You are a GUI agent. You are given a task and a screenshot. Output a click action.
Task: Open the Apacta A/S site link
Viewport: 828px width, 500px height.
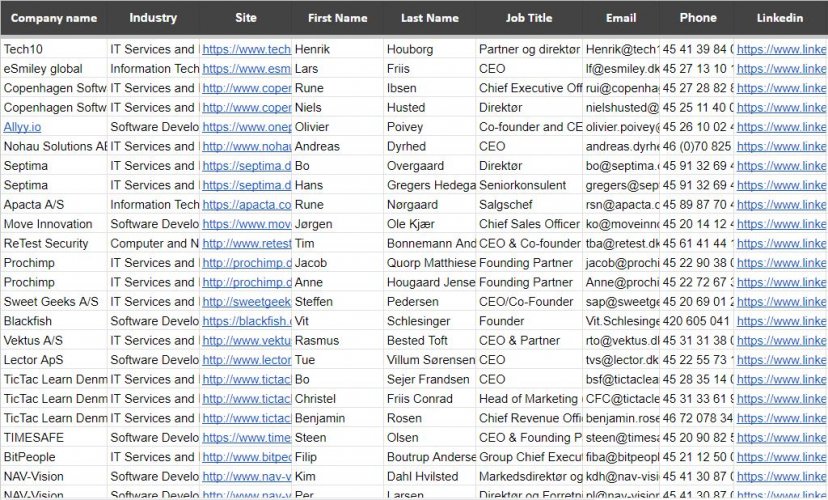click(x=246, y=205)
